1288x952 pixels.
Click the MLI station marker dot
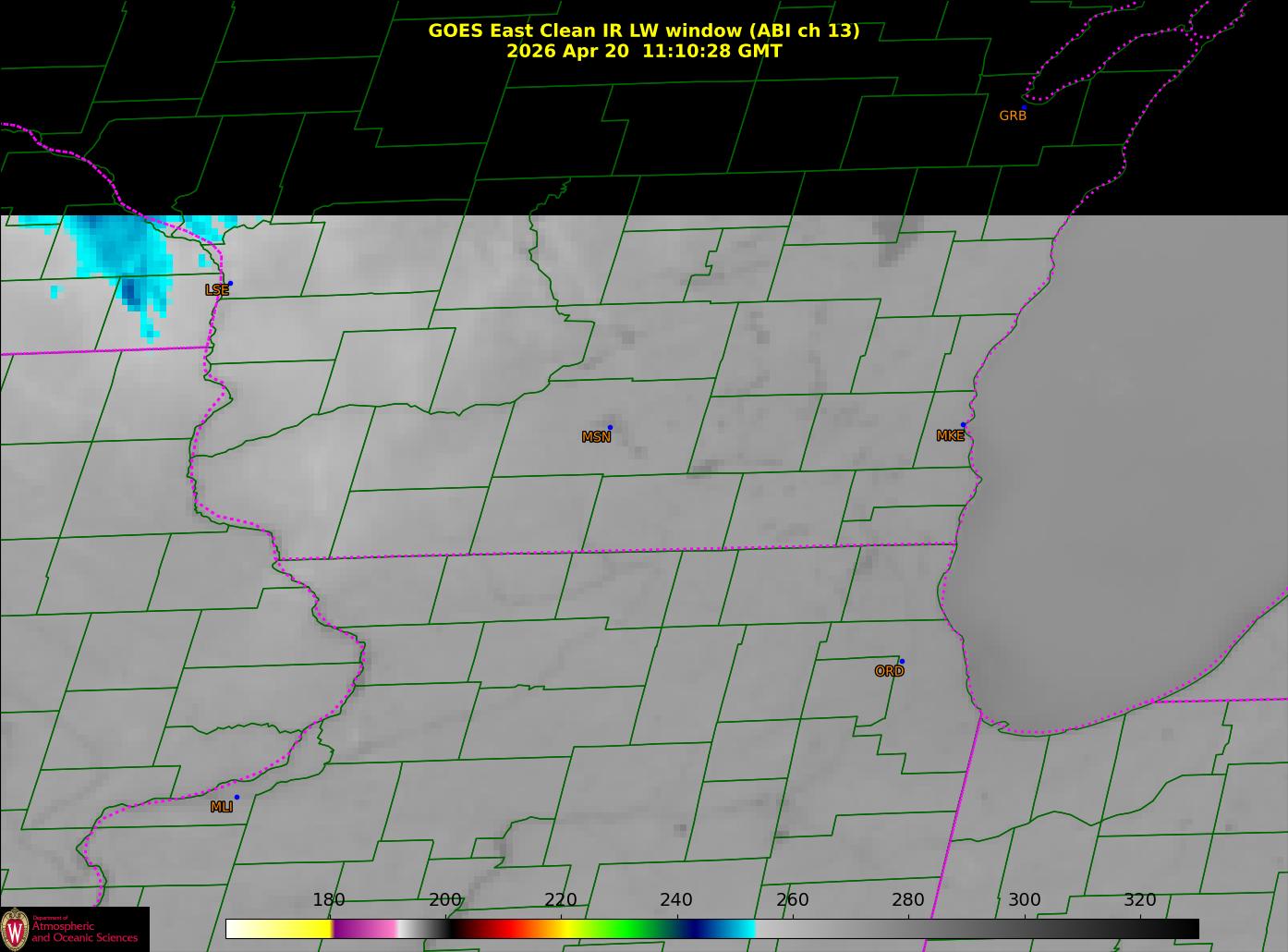point(237,797)
